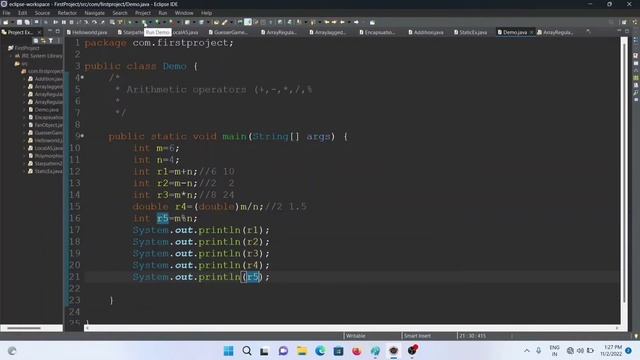640x360 pixels.
Task: Open Microsoft Store from the taskbar
Action: (338, 351)
